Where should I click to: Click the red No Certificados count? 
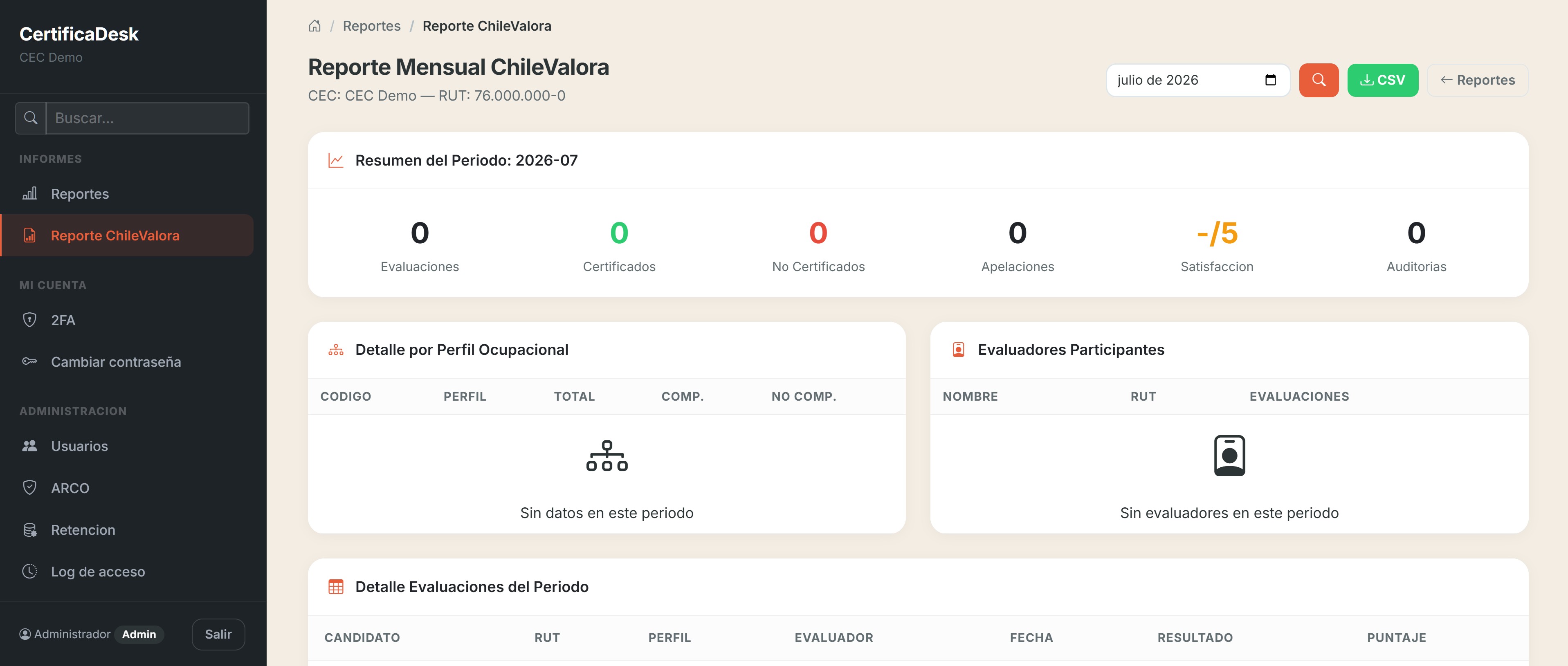coord(818,233)
